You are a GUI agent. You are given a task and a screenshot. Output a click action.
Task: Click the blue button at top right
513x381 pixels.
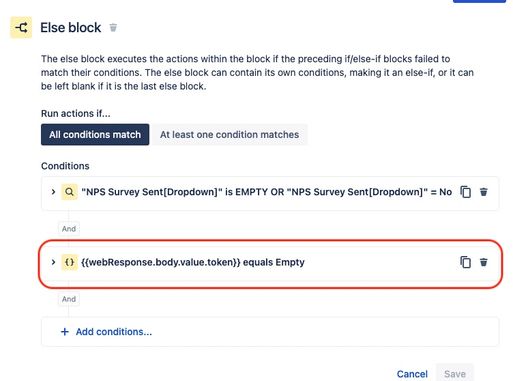[479, 1]
